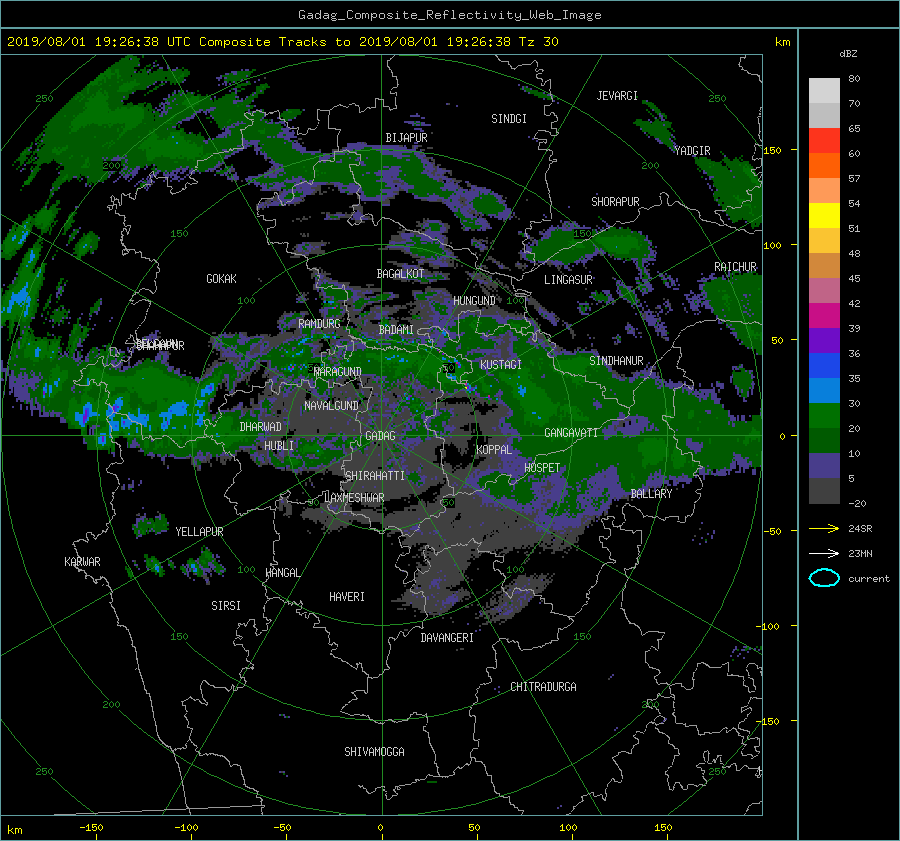Pick the green 20 dBZ color swatch
900x841 pixels.
tap(824, 416)
